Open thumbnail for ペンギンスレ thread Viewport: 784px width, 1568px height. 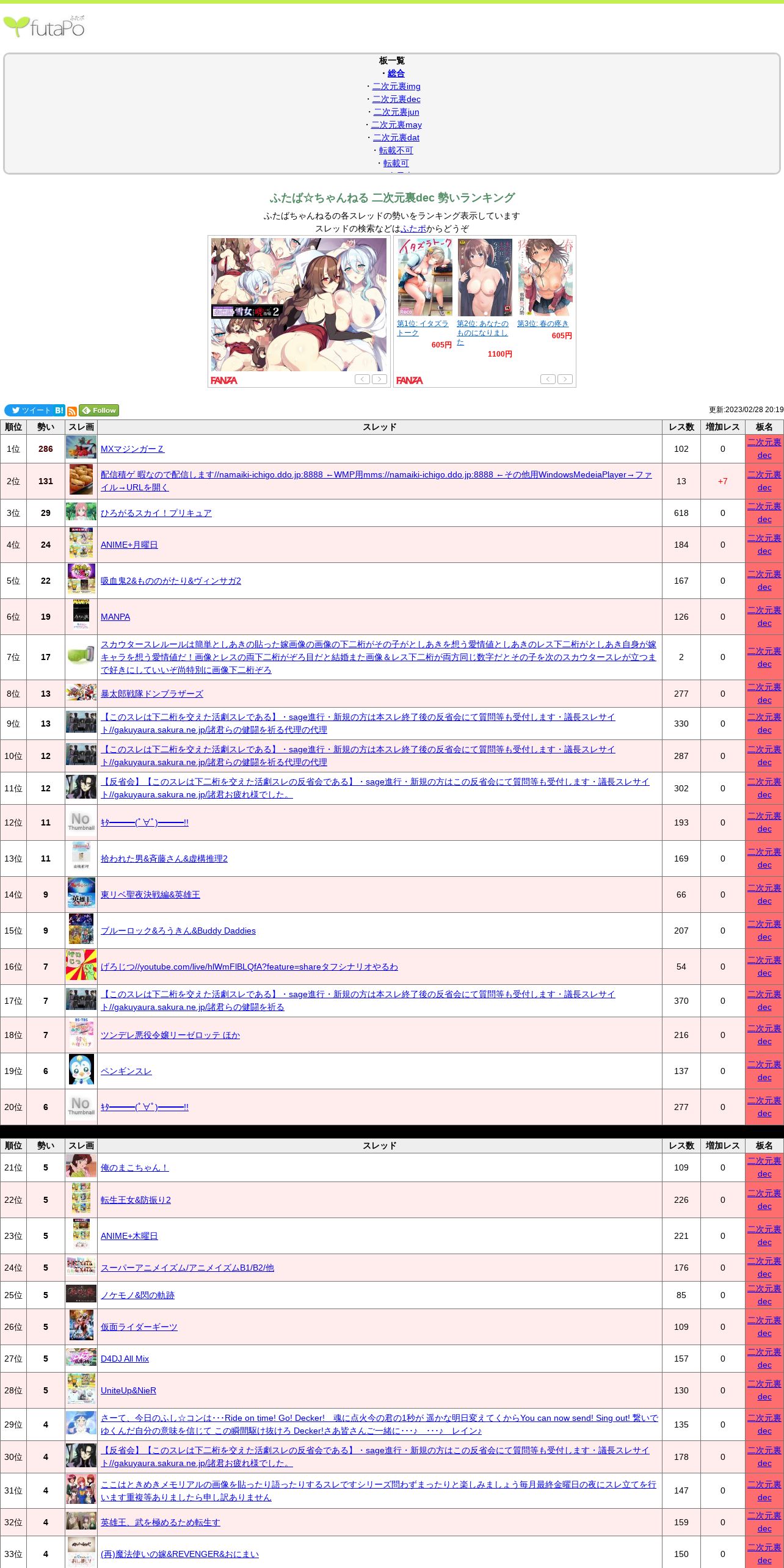pos(81,1070)
